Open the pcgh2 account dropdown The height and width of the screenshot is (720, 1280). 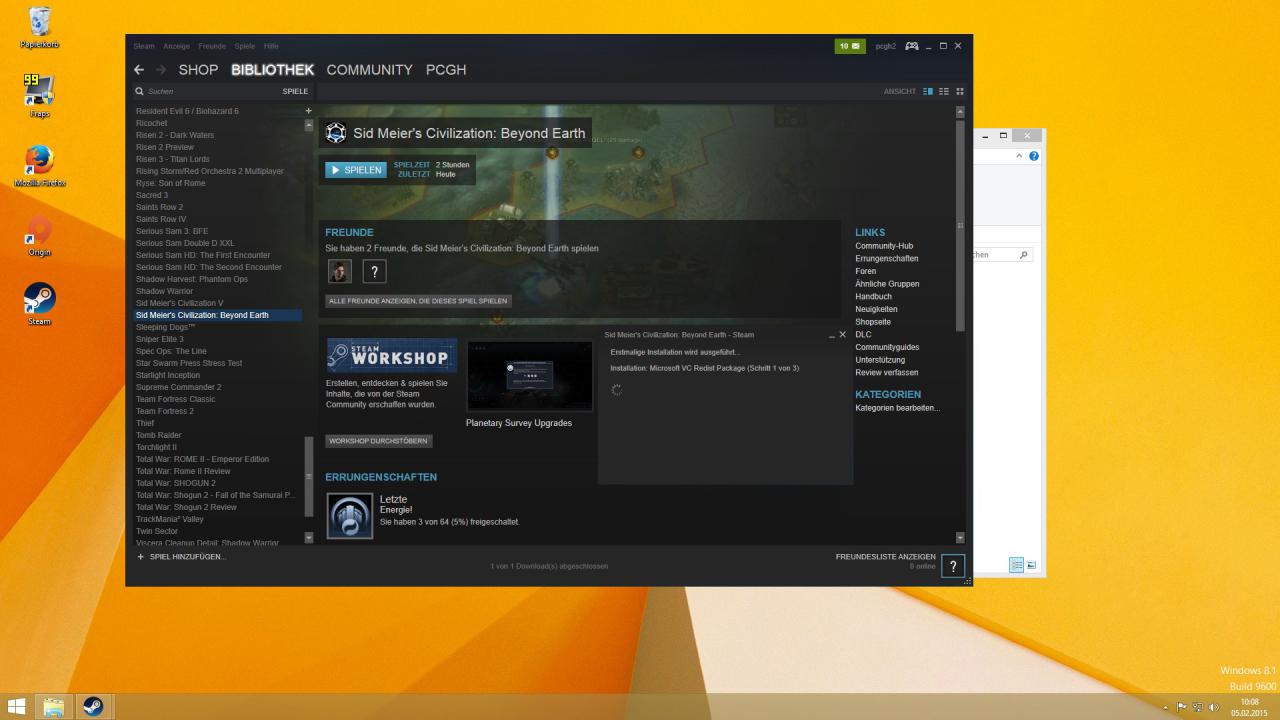[886, 46]
